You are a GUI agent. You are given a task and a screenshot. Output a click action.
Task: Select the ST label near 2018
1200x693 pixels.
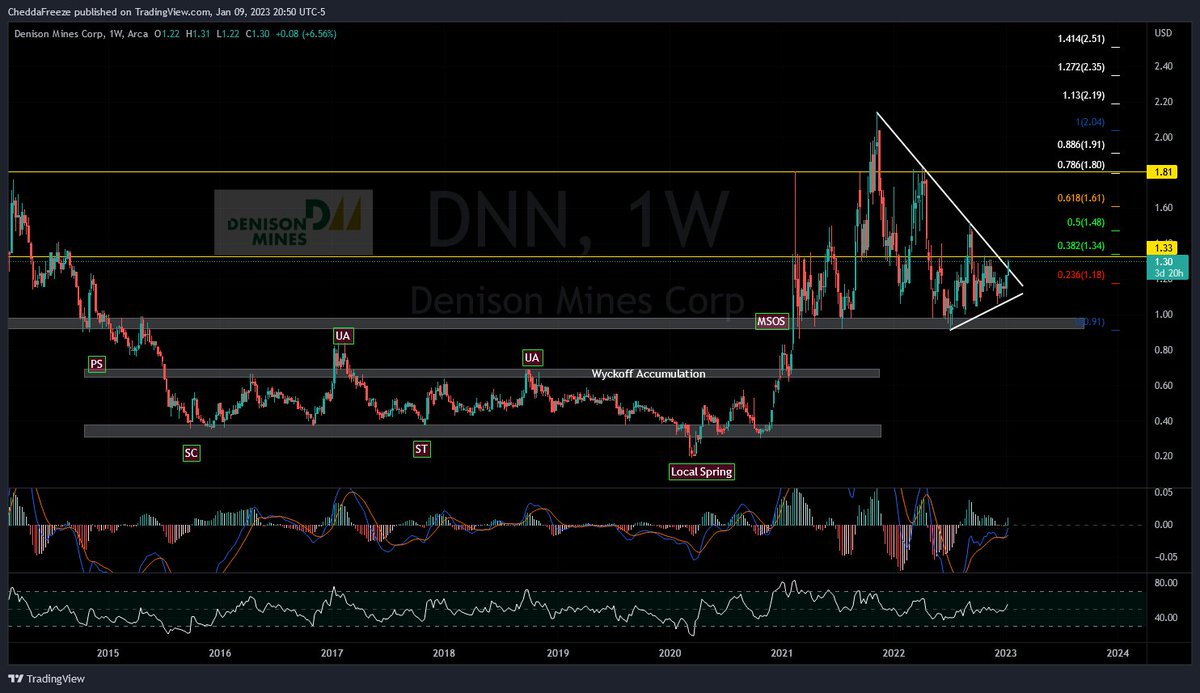(422, 449)
